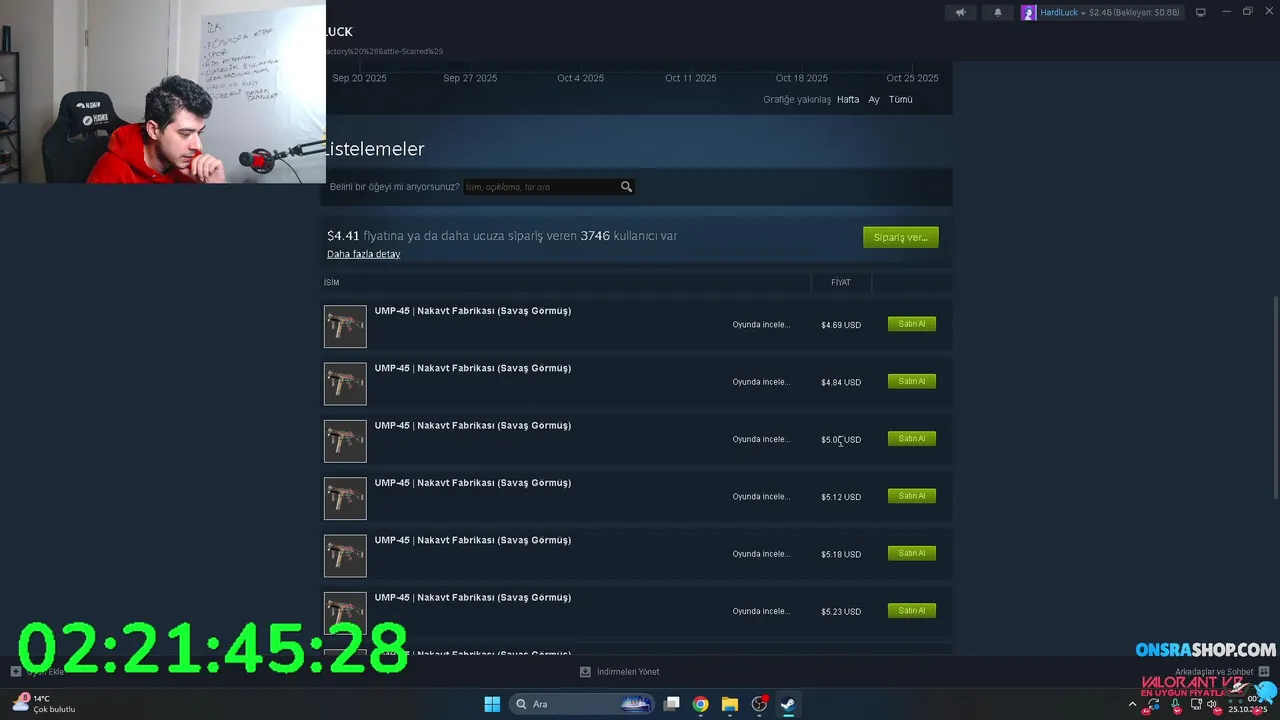Image resolution: width=1280 pixels, height=720 pixels.
Task: Open Task View on the taskbar
Action: tap(672, 704)
